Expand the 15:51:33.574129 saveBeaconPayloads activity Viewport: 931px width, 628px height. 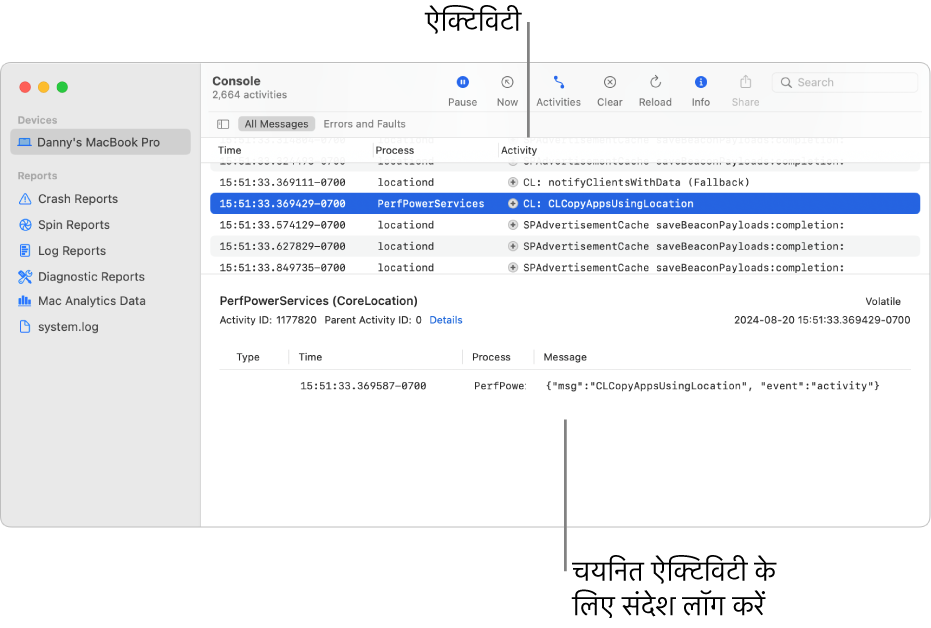513,225
